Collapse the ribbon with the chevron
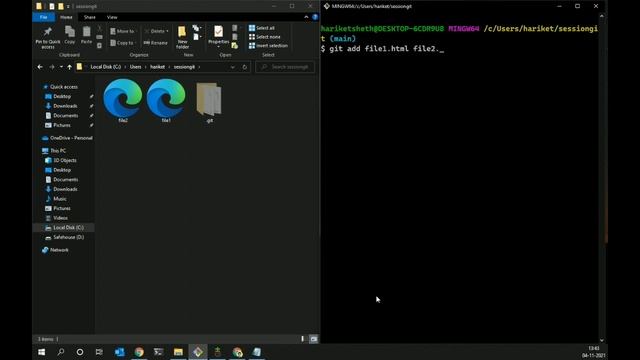Image resolution: width=640 pixels, height=360 pixels. (306, 17)
